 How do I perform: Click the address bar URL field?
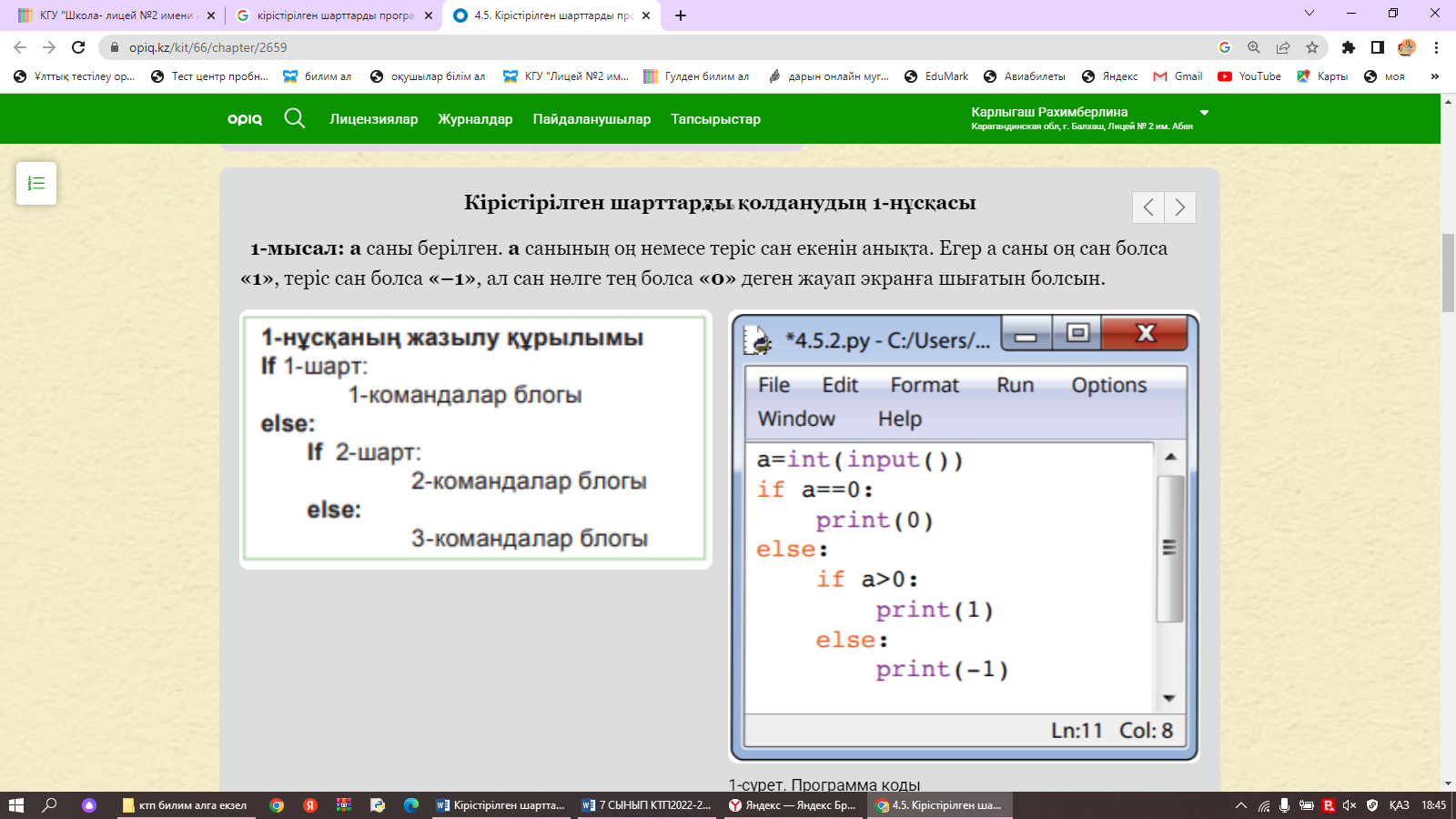click(x=637, y=47)
